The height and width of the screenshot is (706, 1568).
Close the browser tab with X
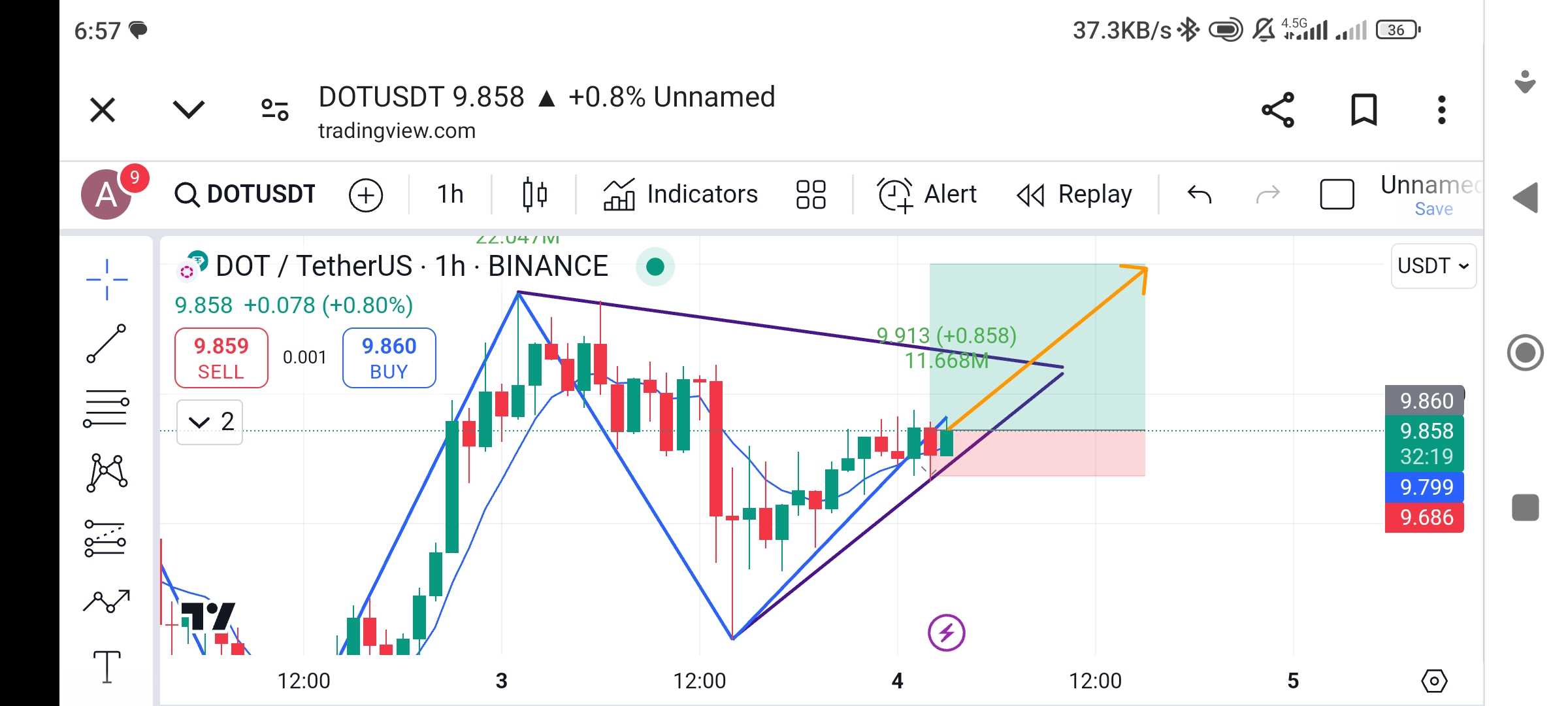pyautogui.click(x=103, y=110)
